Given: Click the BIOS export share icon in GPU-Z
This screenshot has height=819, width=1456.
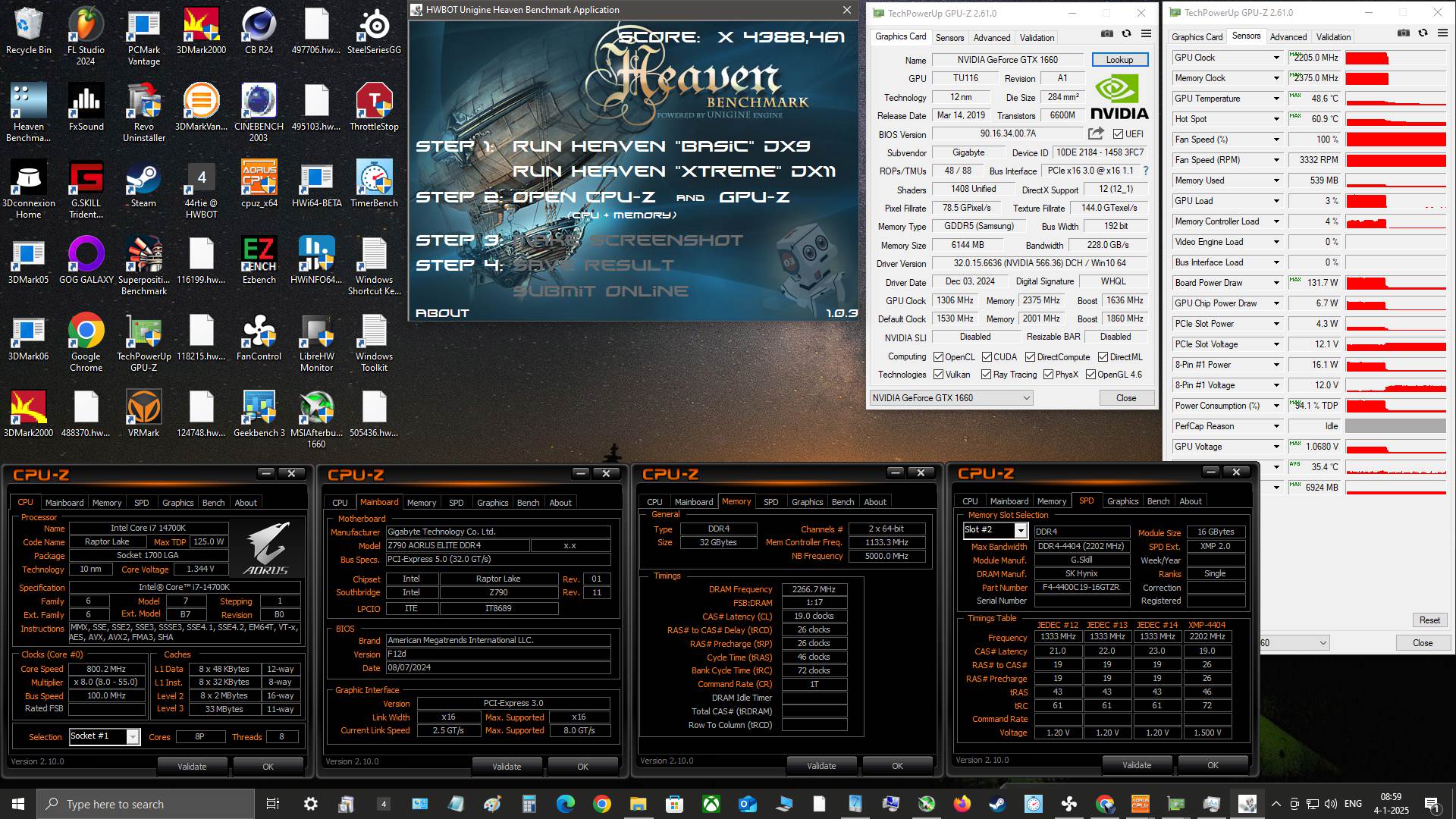Looking at the screenshot, I should 1096,133.
